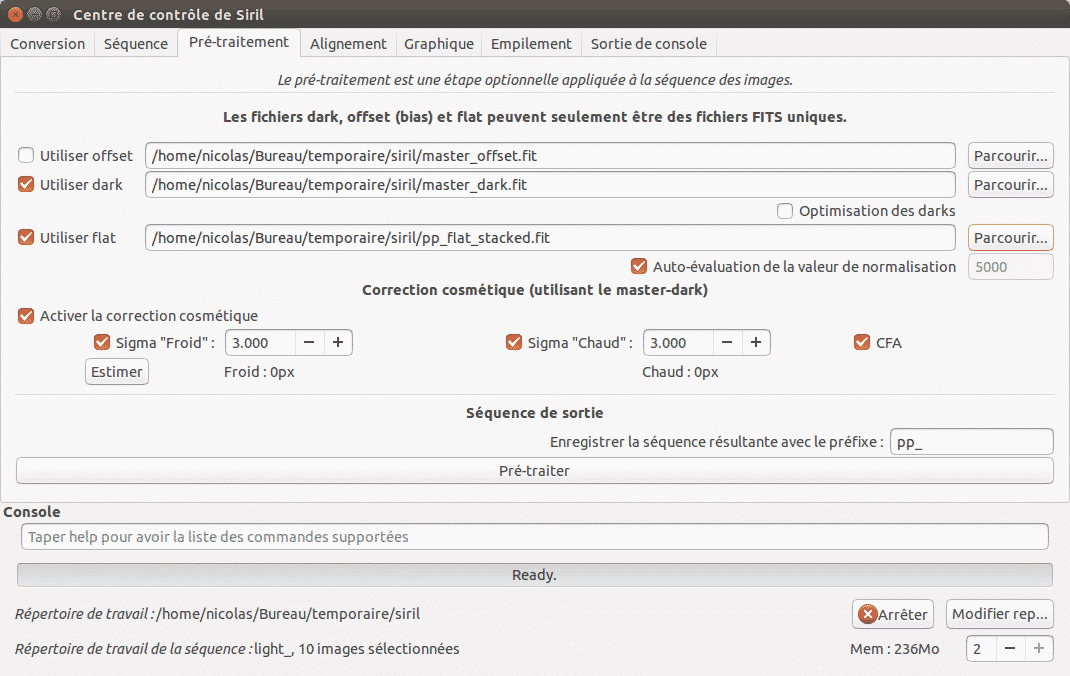Click the Sigma Froid value field

261,342
